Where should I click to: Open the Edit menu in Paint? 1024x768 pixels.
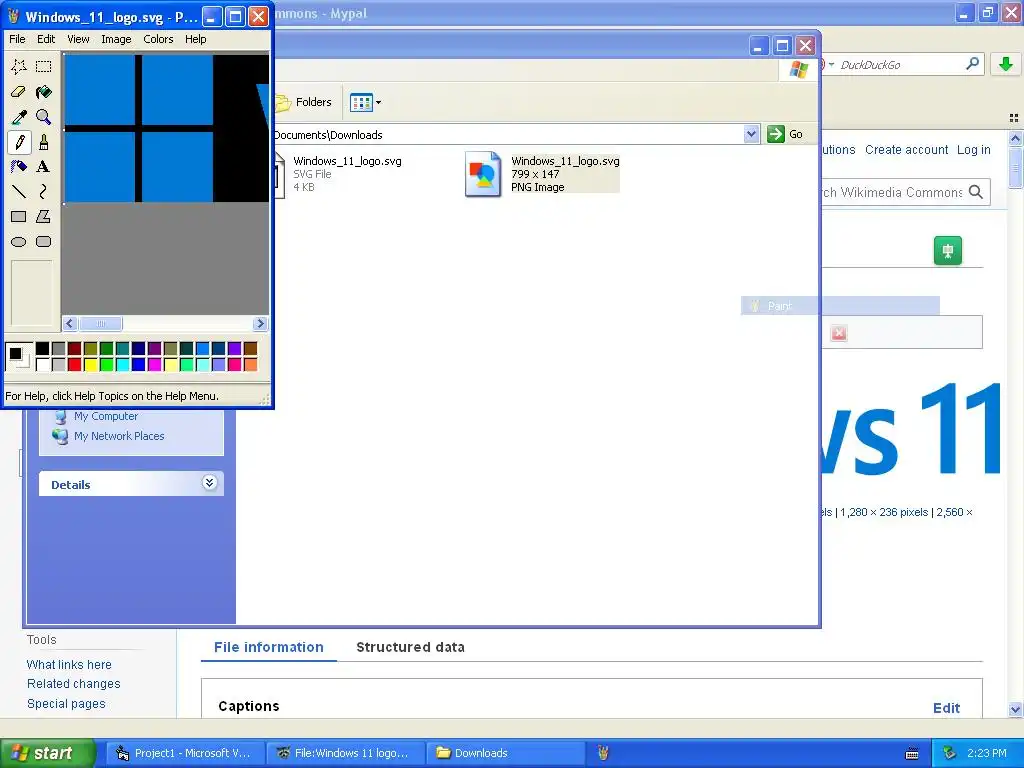point(46,39)
